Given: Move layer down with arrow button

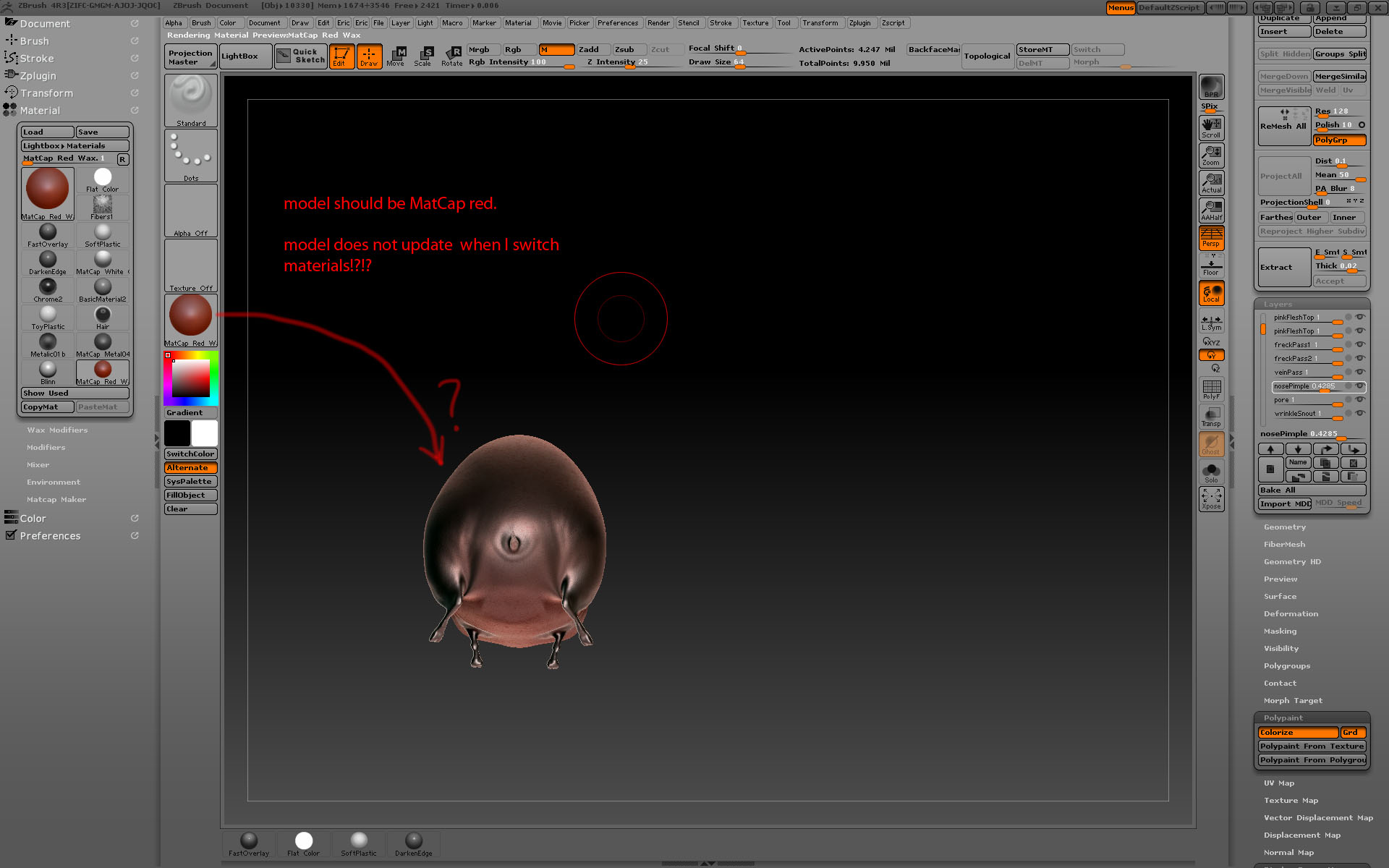Looking at the screenshot, I should pyautogui.click(x=1299, y=449).
